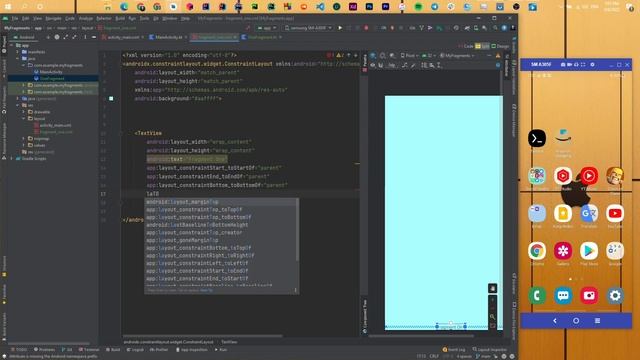Switch editor to Split view mode

482,46
